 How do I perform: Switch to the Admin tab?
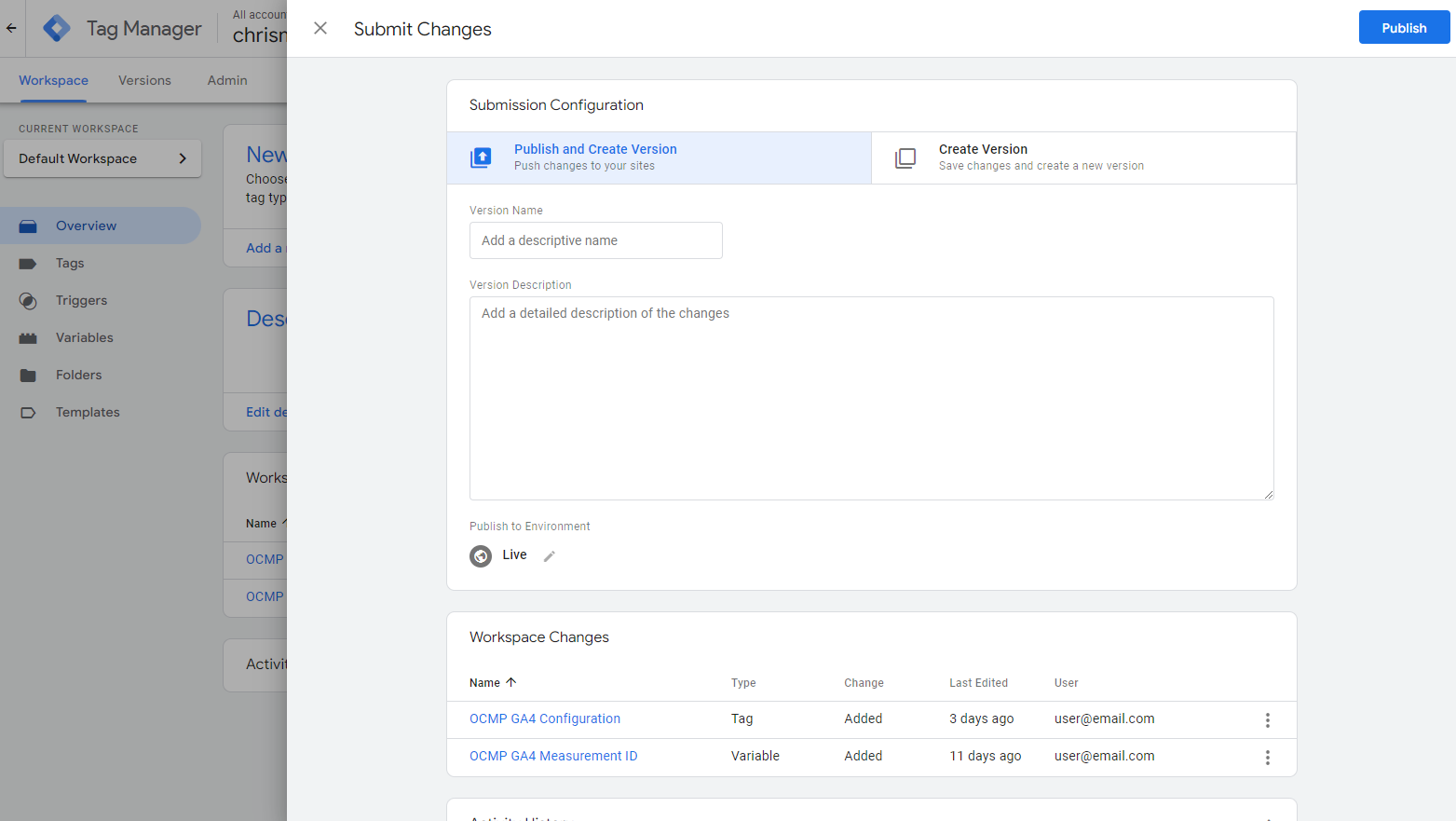227,80
